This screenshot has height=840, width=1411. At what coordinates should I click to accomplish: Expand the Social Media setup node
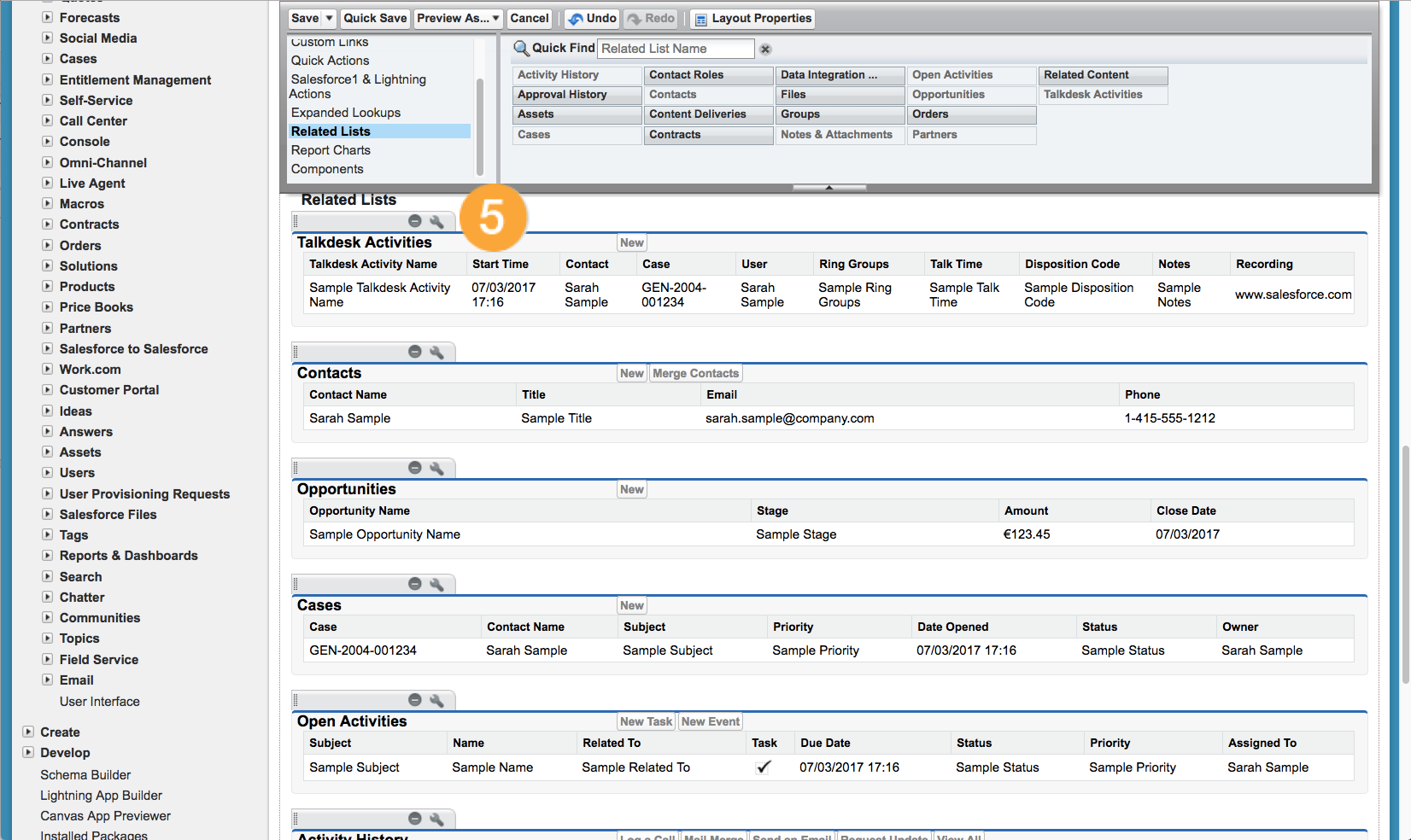point(48,38)
